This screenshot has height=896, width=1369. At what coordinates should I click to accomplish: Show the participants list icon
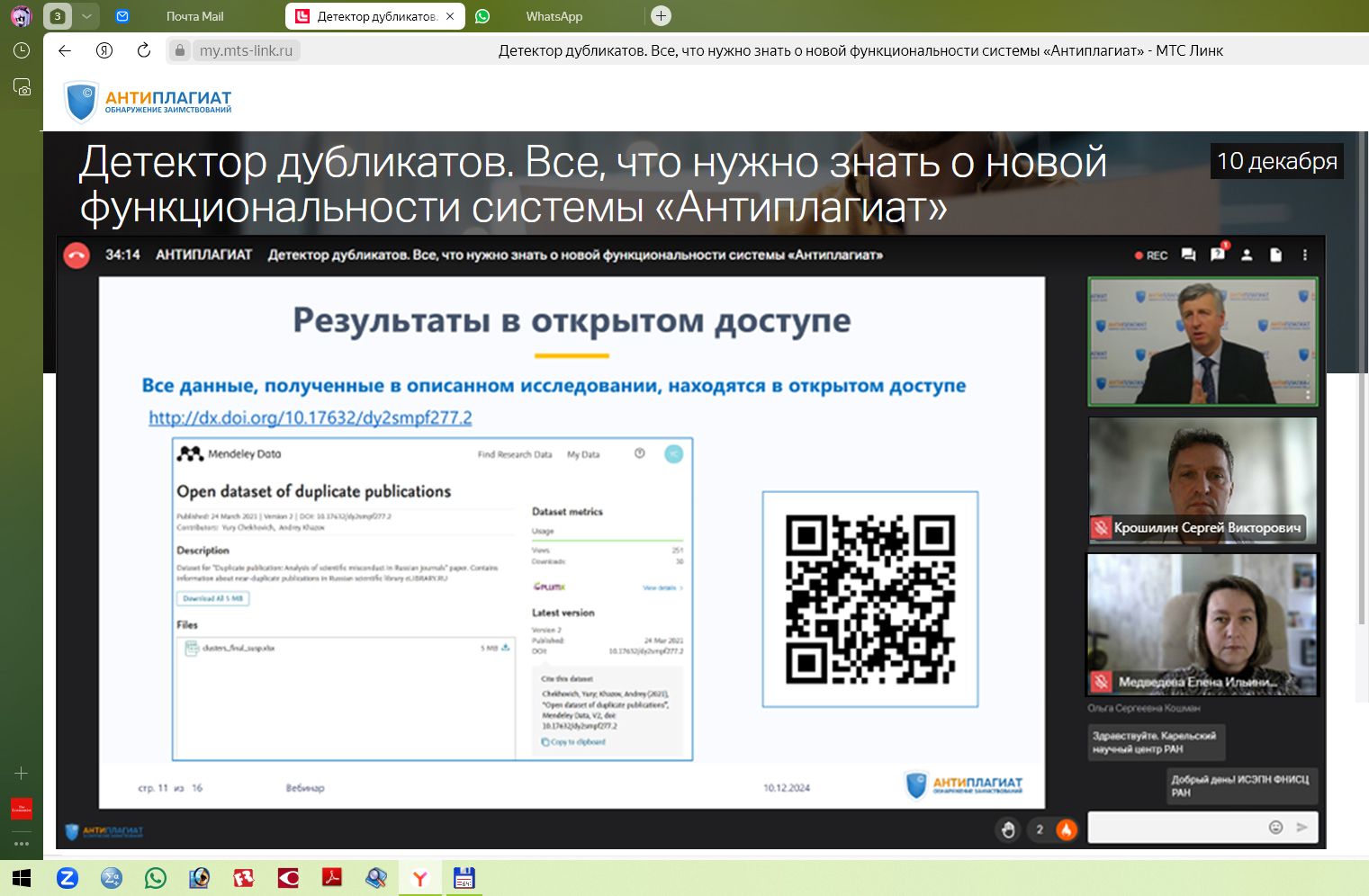[x=1247, y=255]
